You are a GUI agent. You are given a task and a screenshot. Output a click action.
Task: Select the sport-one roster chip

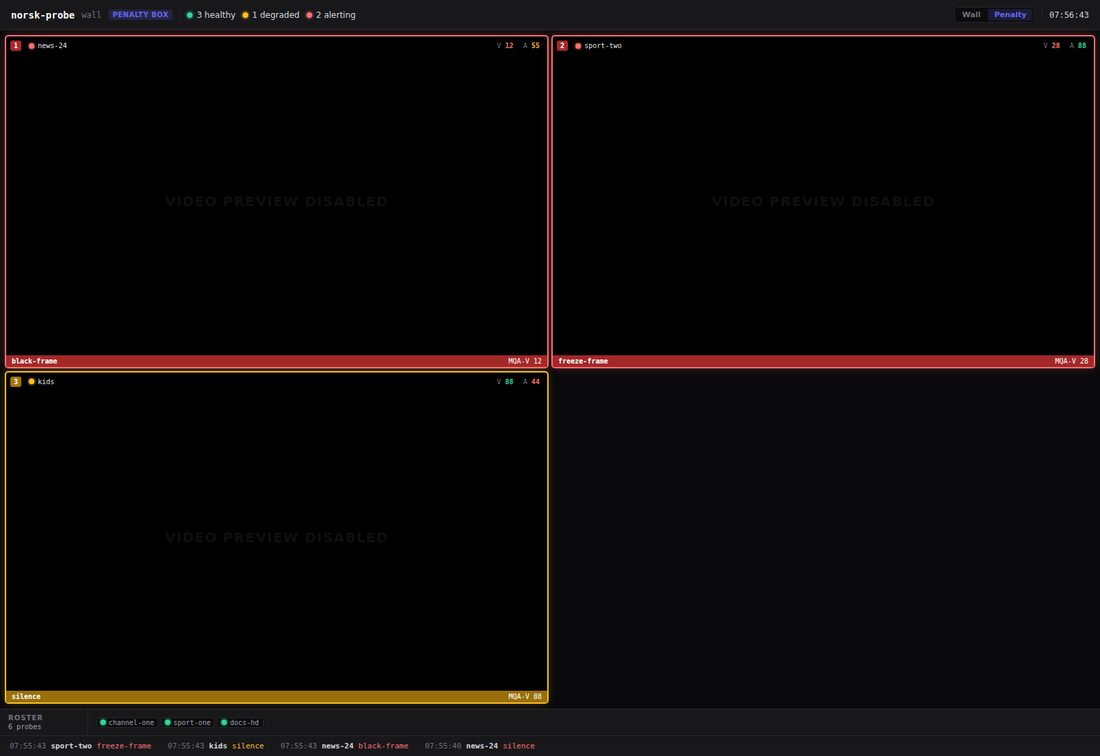click(x=187, y=722)
